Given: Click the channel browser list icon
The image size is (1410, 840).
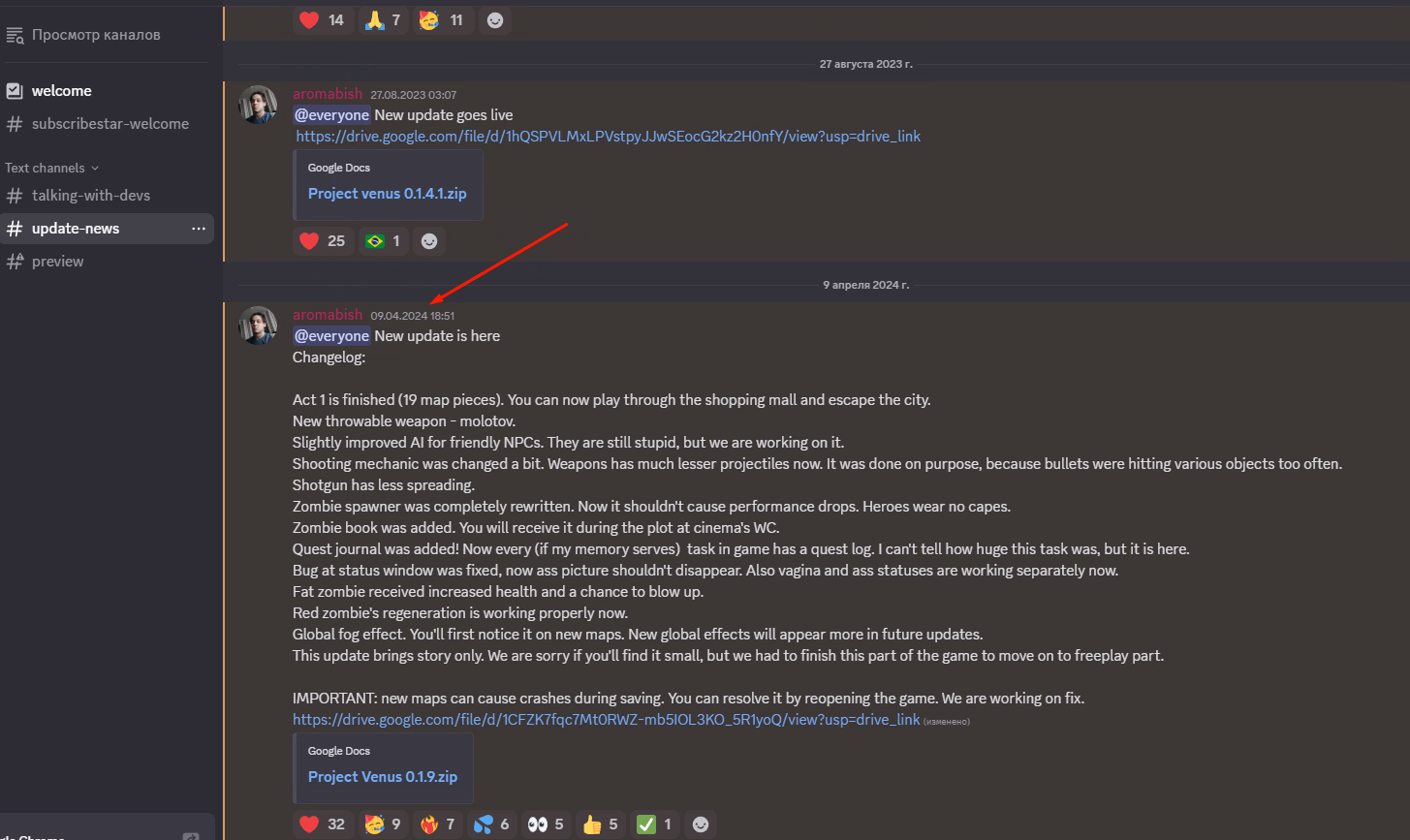Looking at the screenshot, I should coord(15,35).
